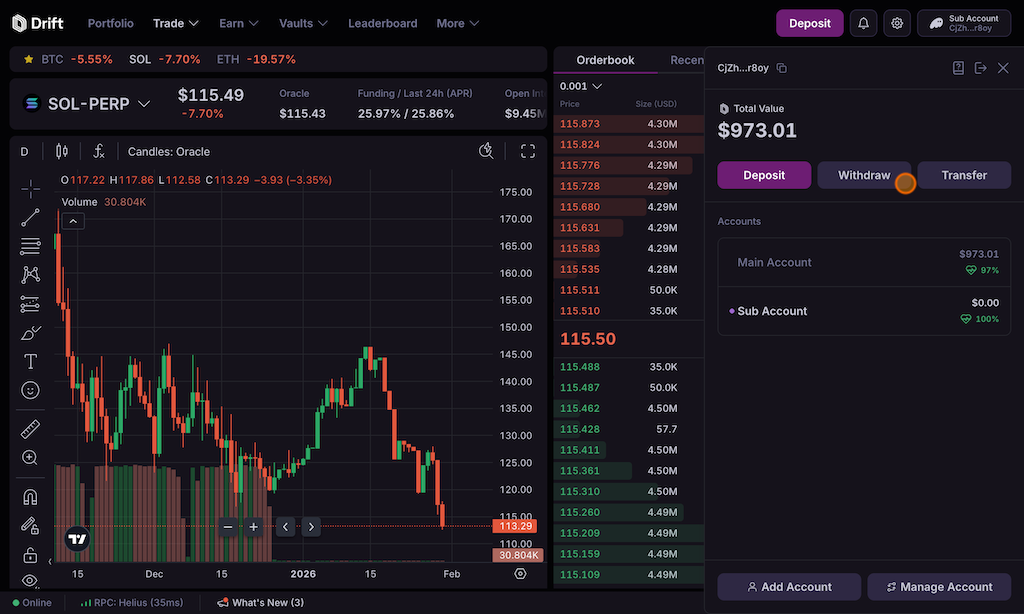Copy the wallet address CjZh...r8oy
The height and width of the screenshot is (614, 1024).
click(782, 68)
